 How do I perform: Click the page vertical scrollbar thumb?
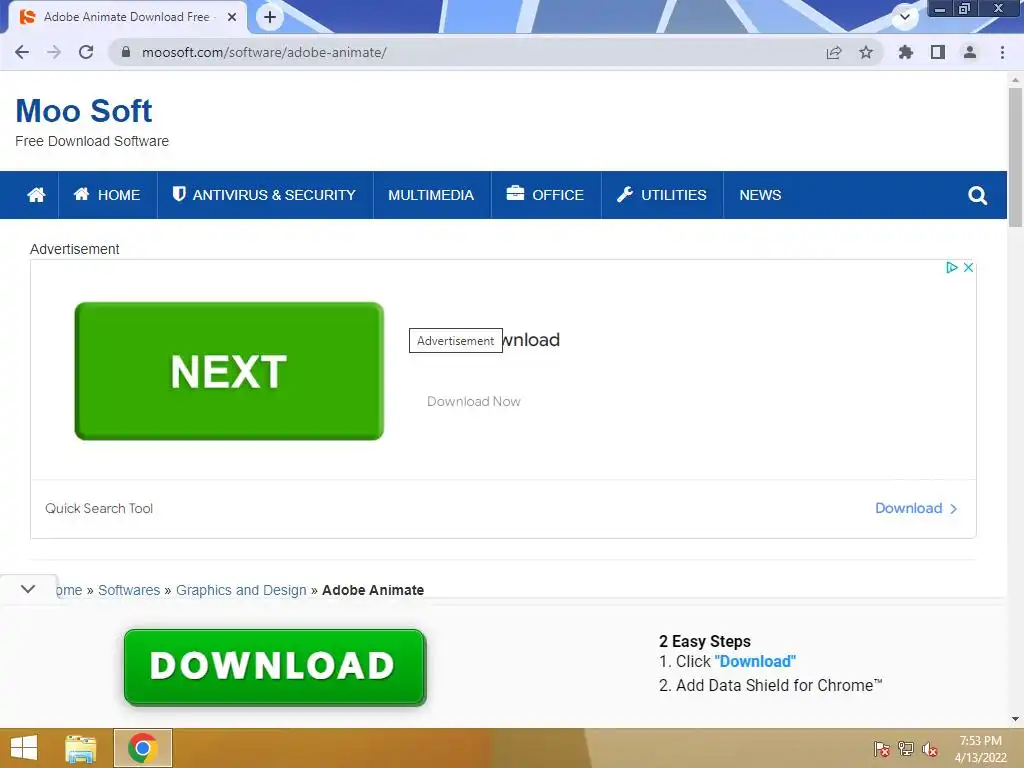click(1015, 157)
